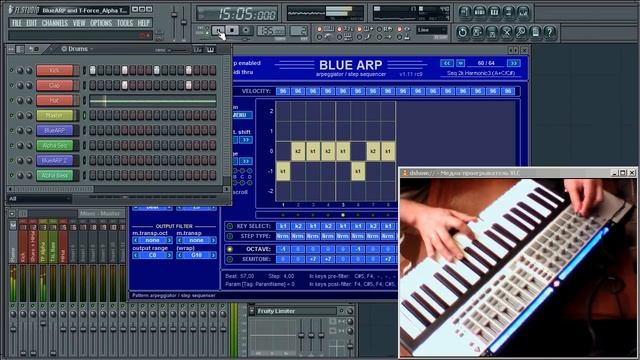Toggle the BlueARP channel mute LED
Image resolution: width=640 pixels, height=360 pixels.
(11, 131)
